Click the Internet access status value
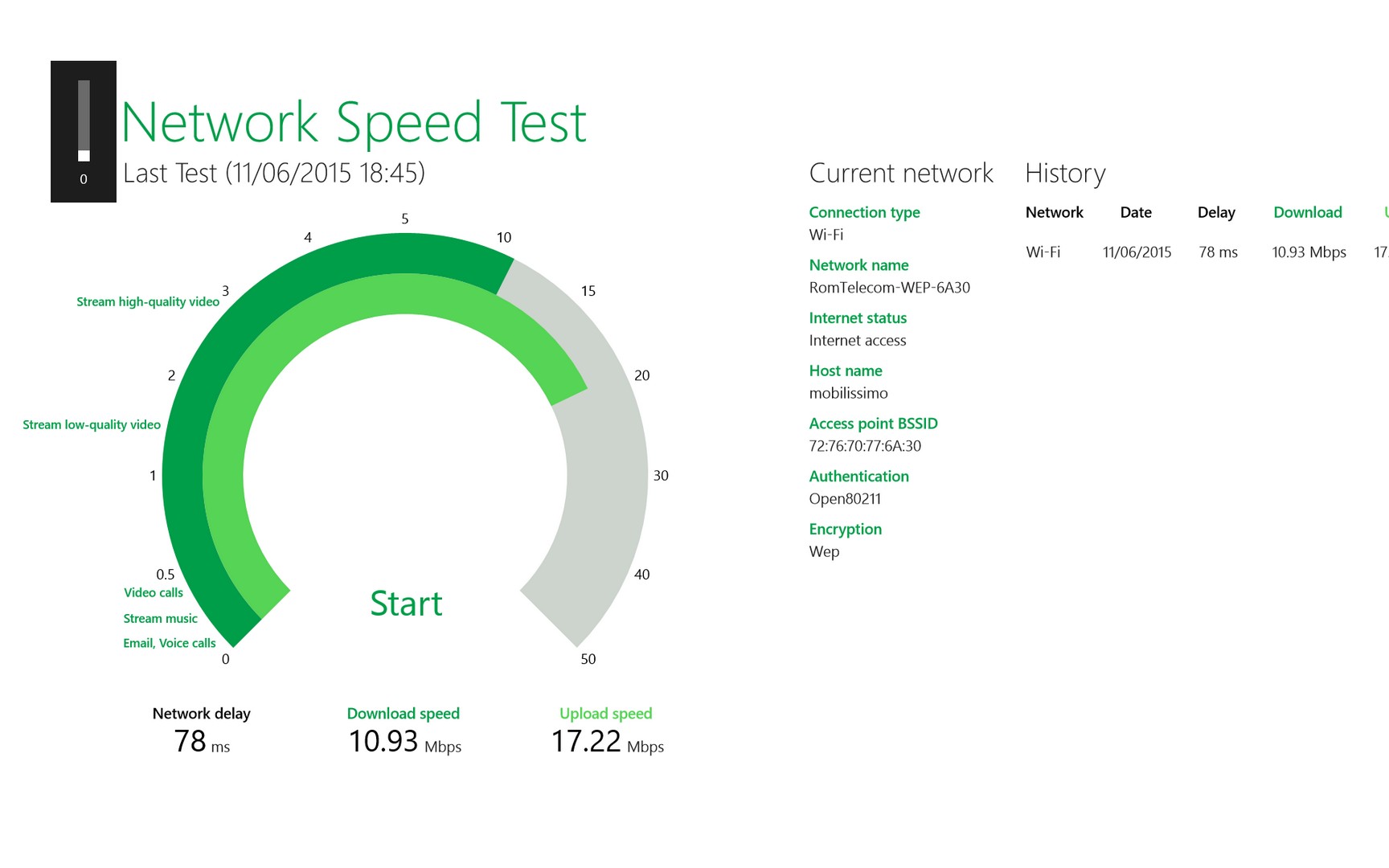This screenshot has height=868, width=1389. coord(857,341)
